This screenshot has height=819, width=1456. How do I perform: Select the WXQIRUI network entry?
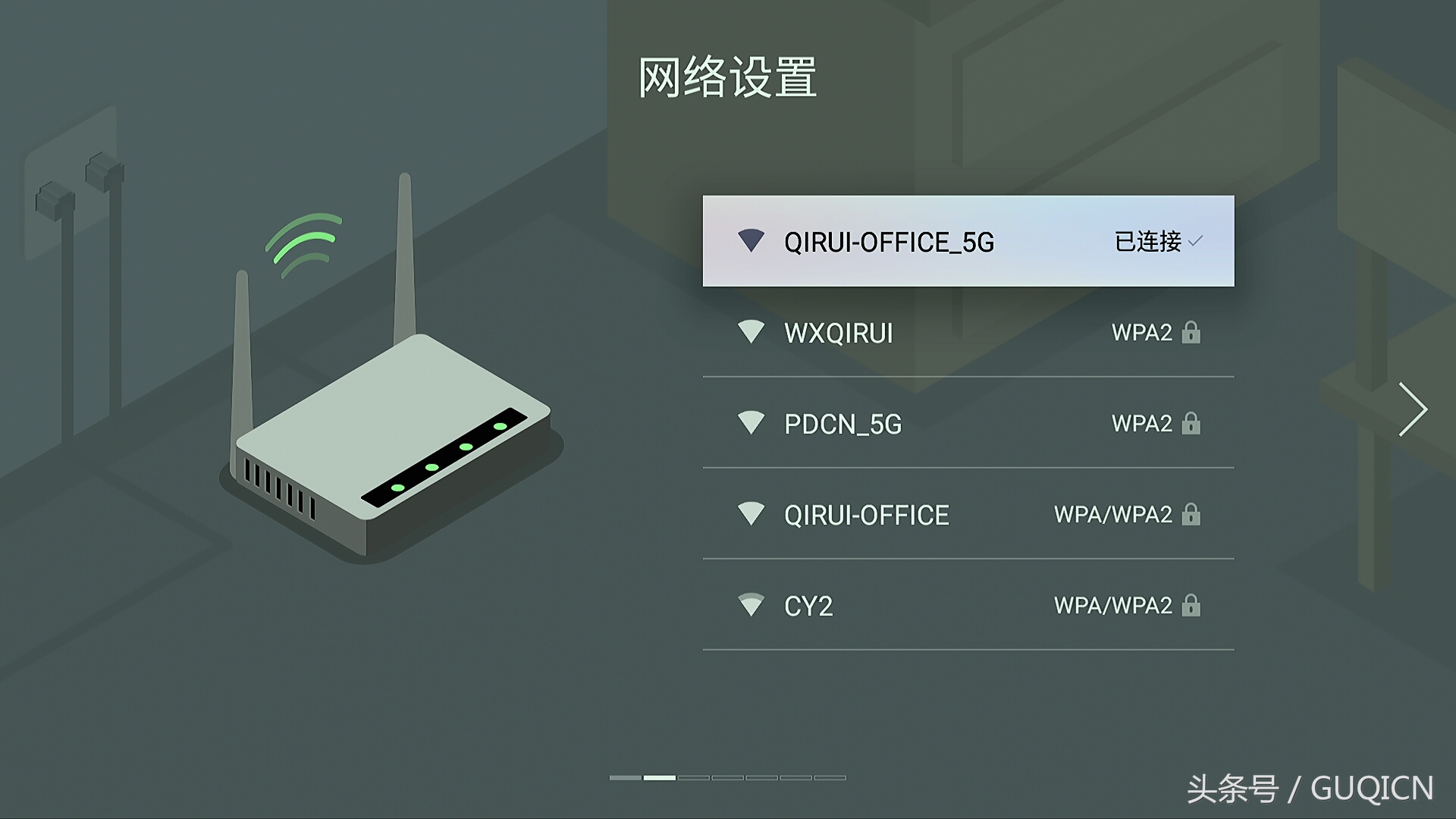click(968, 332)
